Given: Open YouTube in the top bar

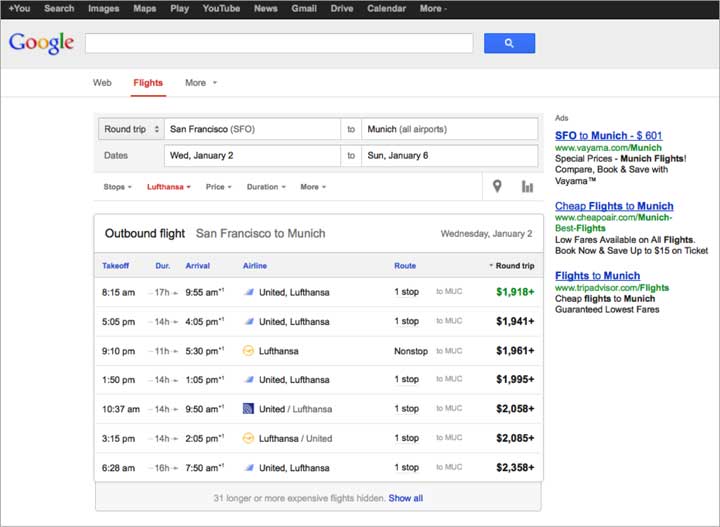Looking at the screenshot, I should (x=221, y=8).
